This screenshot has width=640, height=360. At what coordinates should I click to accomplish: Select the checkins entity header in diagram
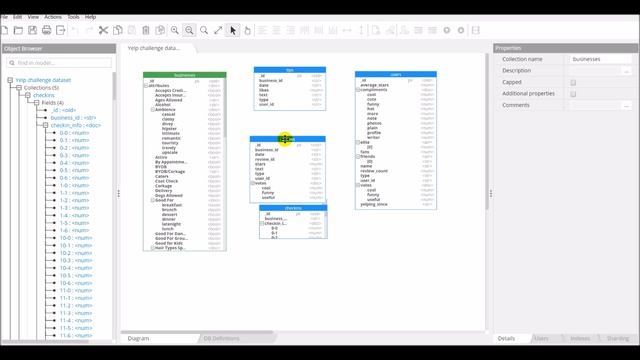tap(293, 208)
